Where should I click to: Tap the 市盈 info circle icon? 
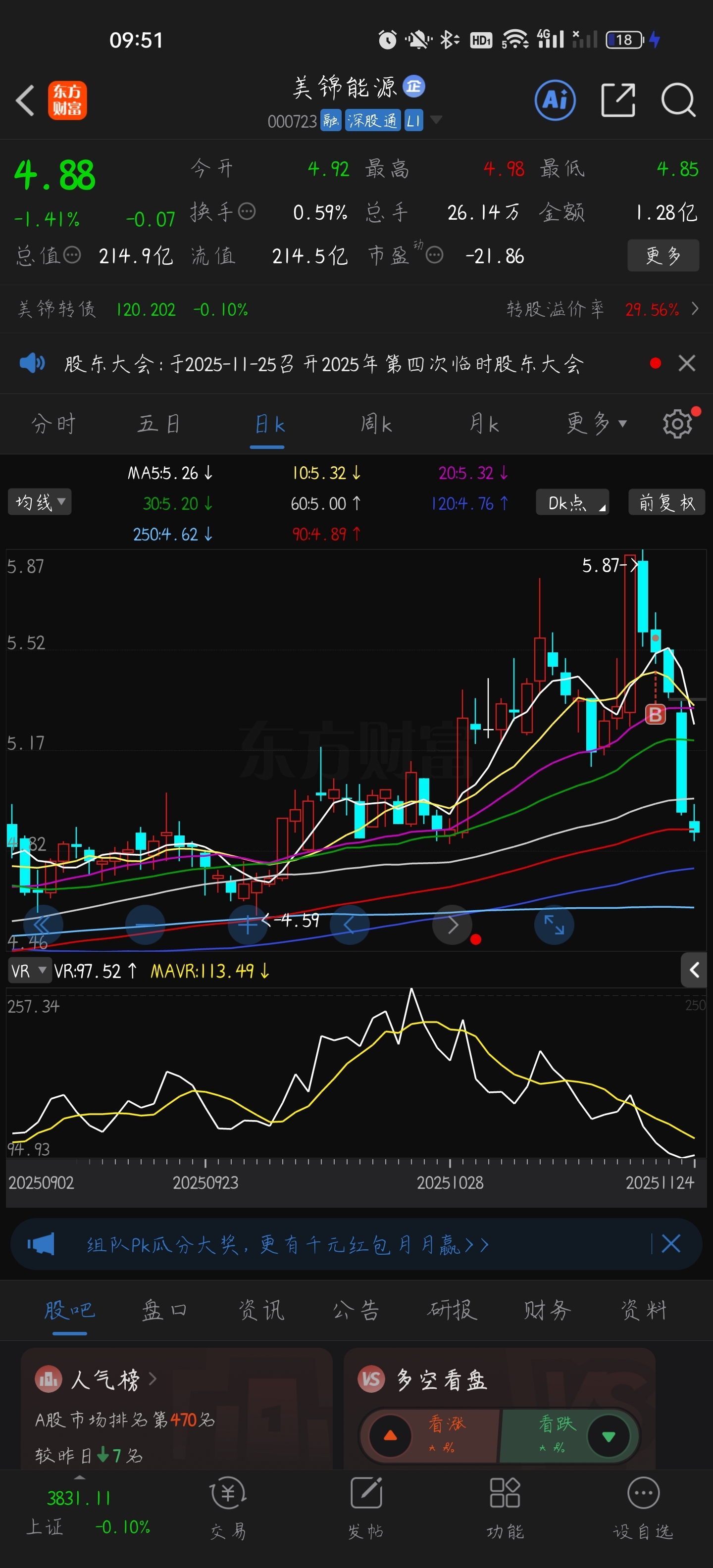[434, 255]
